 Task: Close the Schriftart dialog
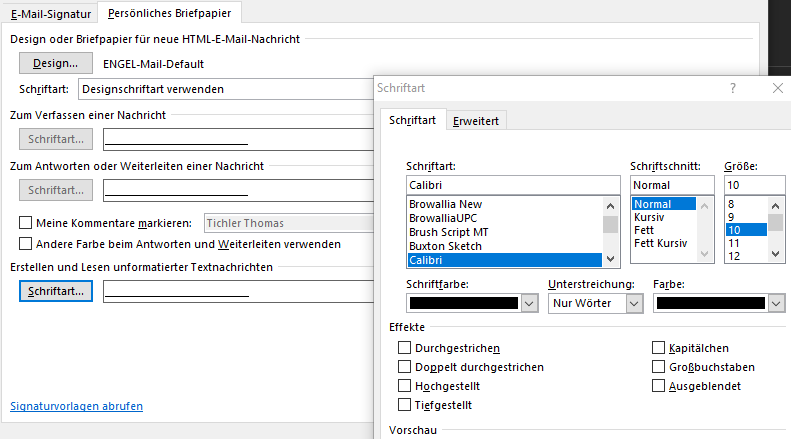click(778, 88)
